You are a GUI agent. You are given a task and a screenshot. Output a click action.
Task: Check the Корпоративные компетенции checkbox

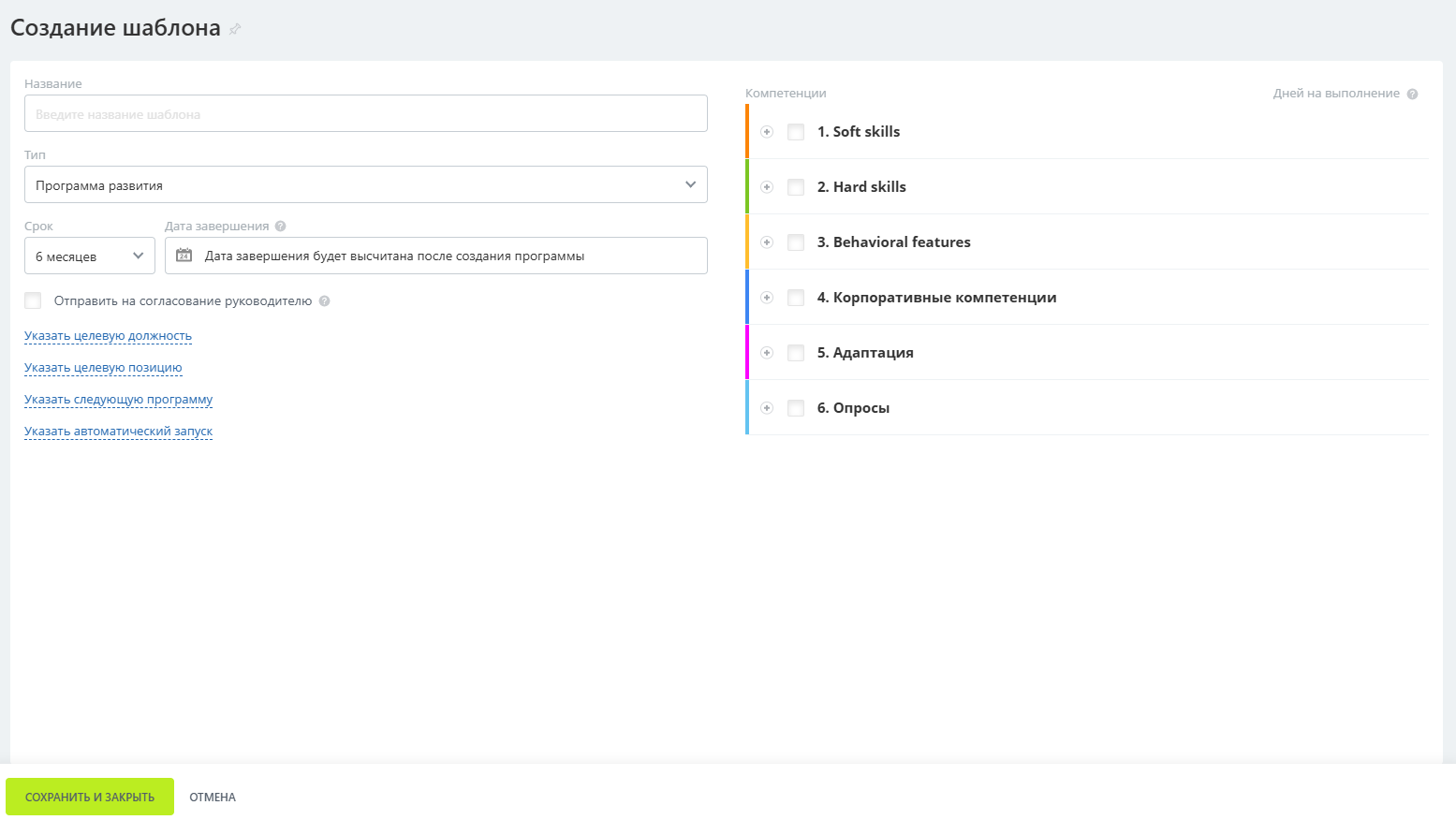pos(796,298)
